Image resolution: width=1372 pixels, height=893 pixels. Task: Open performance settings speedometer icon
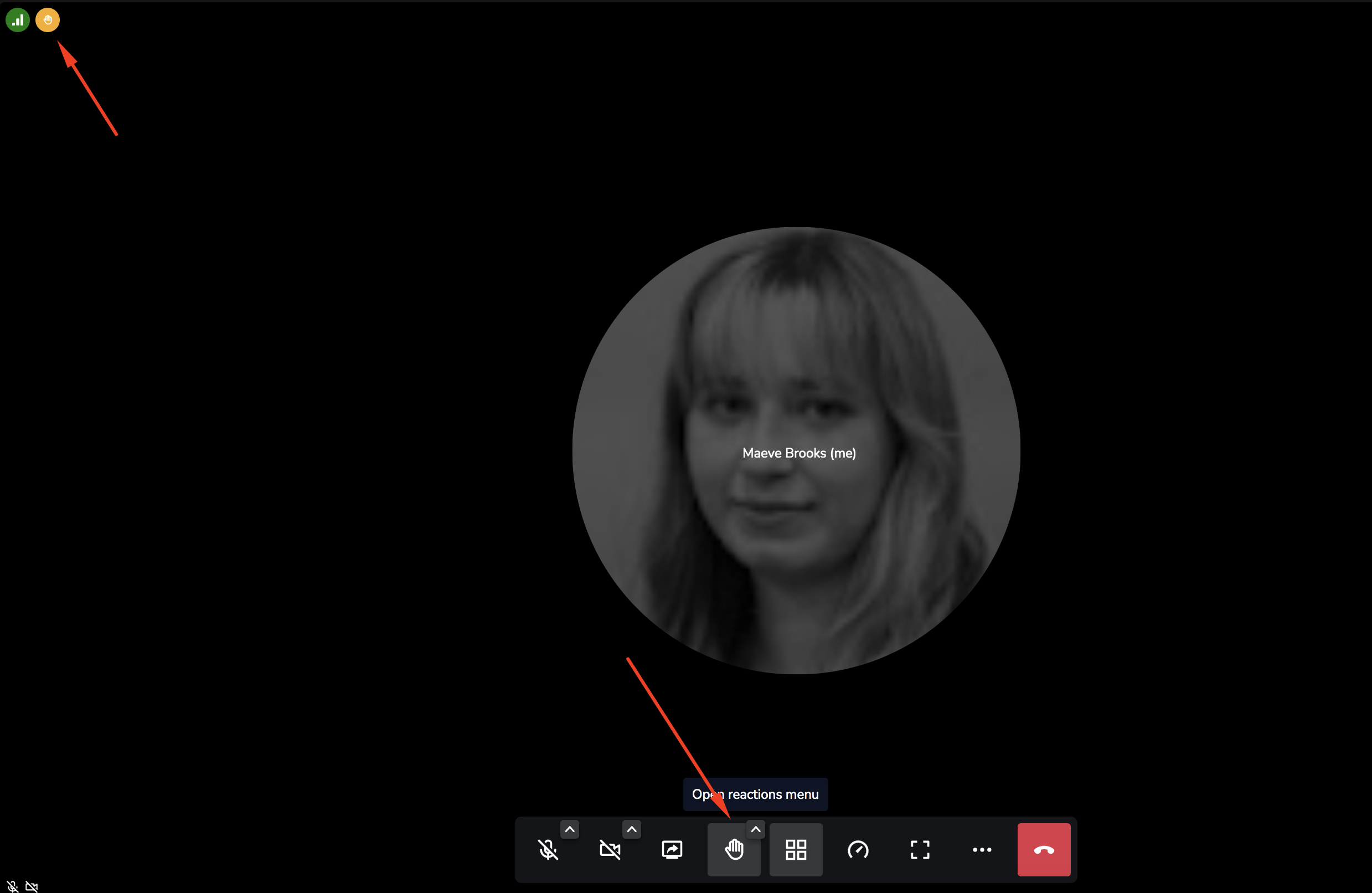point(858,849)
